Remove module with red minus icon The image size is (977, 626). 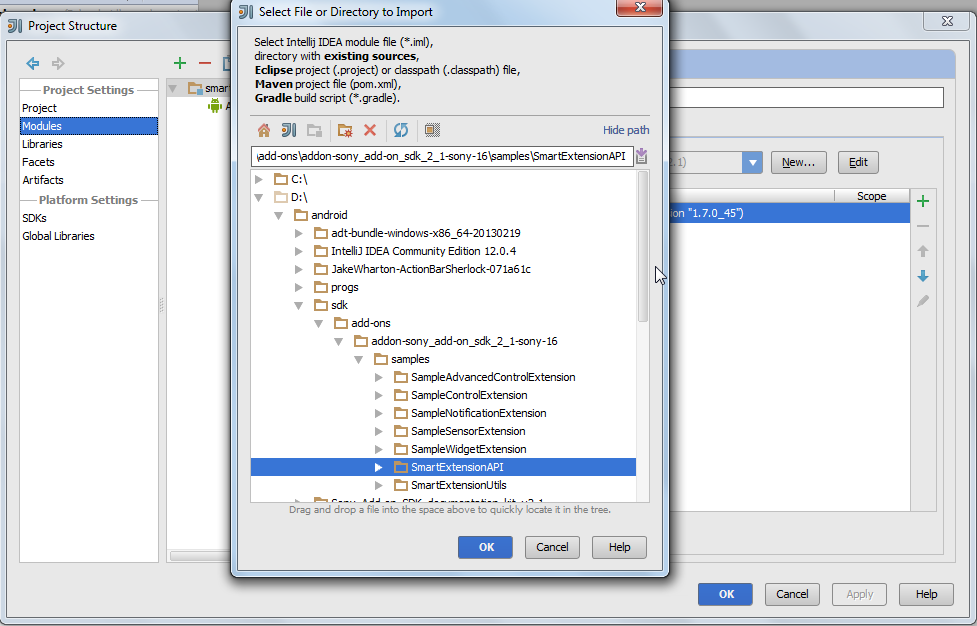204,63
